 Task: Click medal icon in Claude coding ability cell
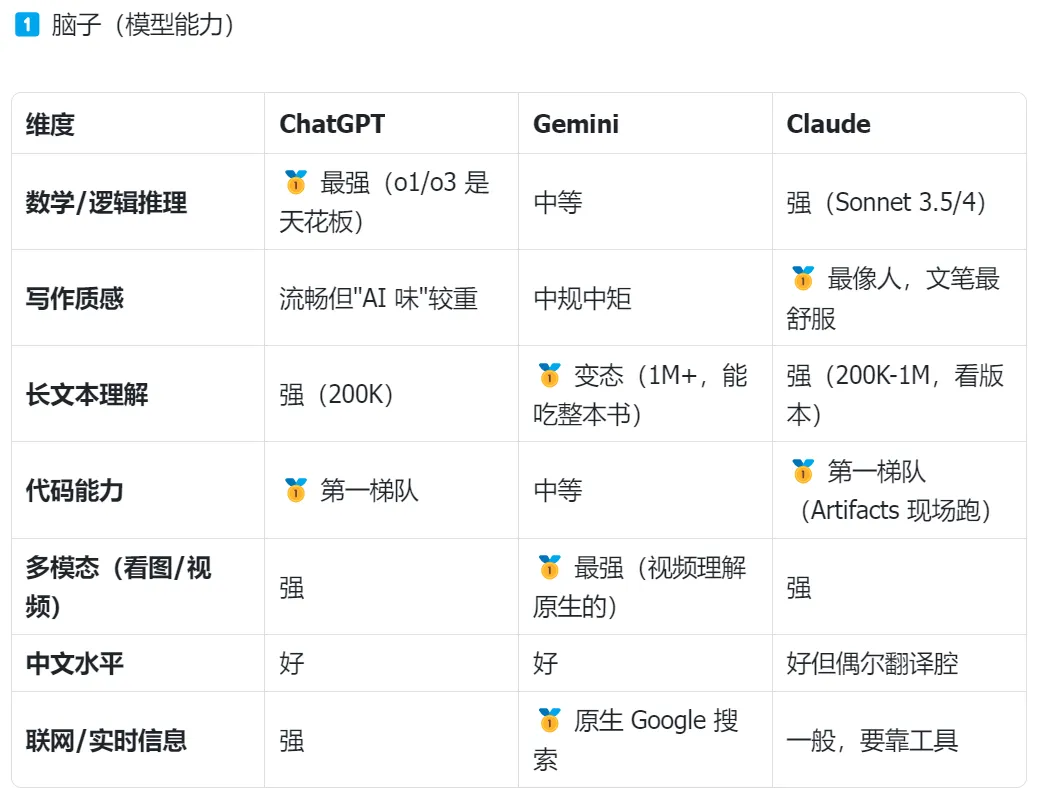tap(803, 471)
